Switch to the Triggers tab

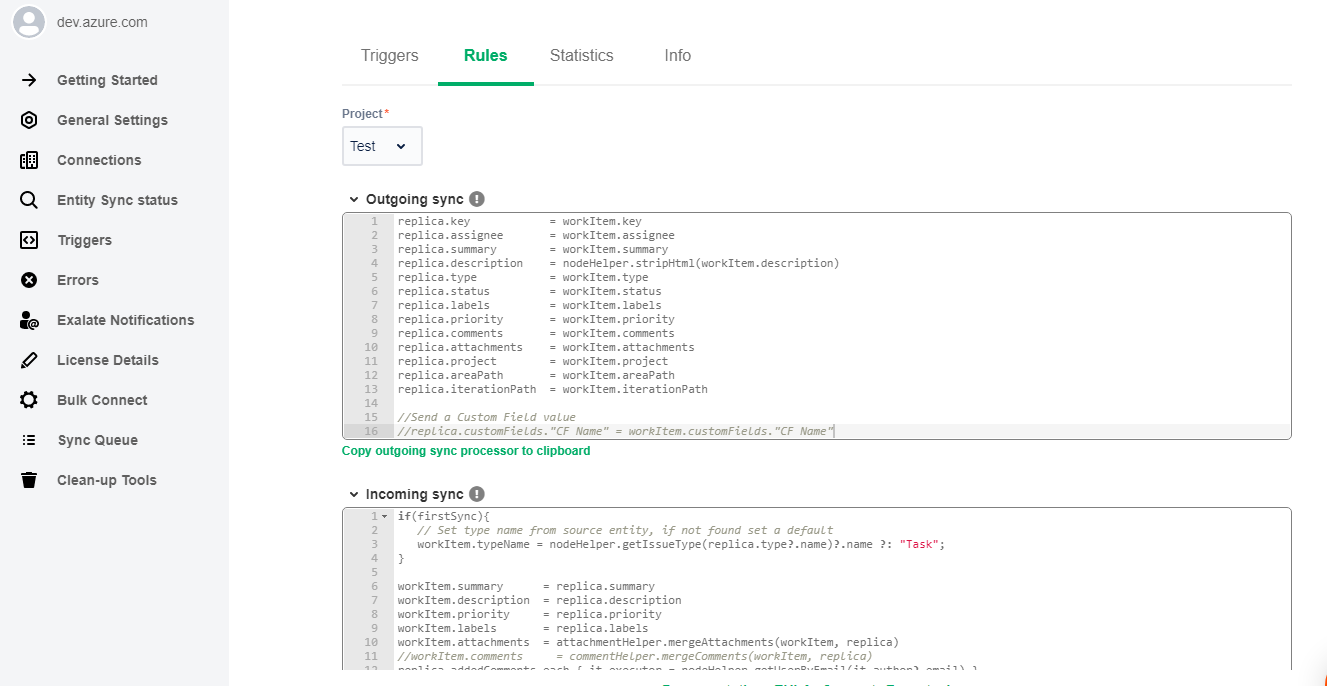[x=390, y=56]
